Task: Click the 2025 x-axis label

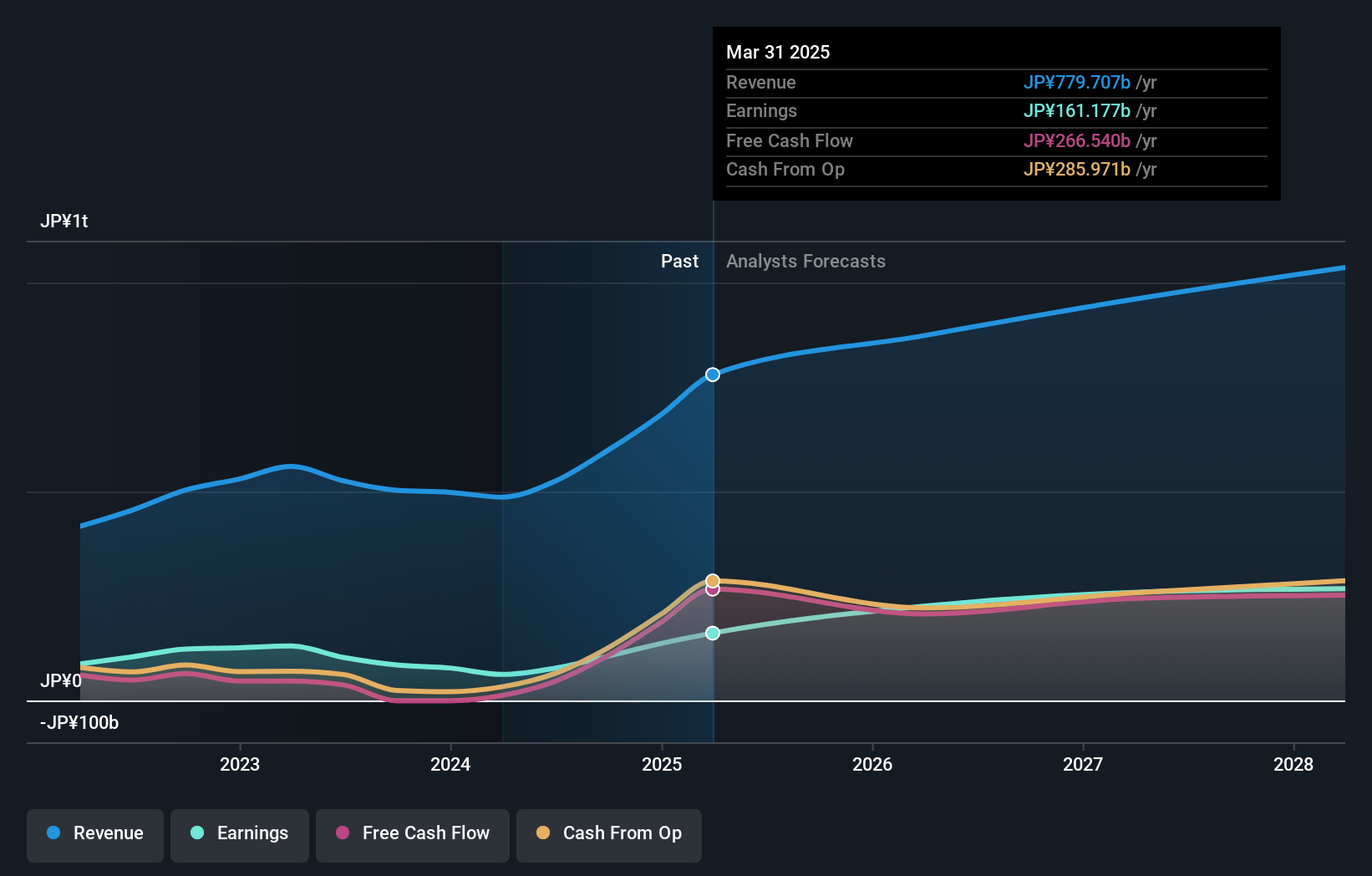Action: click(662, 764)
